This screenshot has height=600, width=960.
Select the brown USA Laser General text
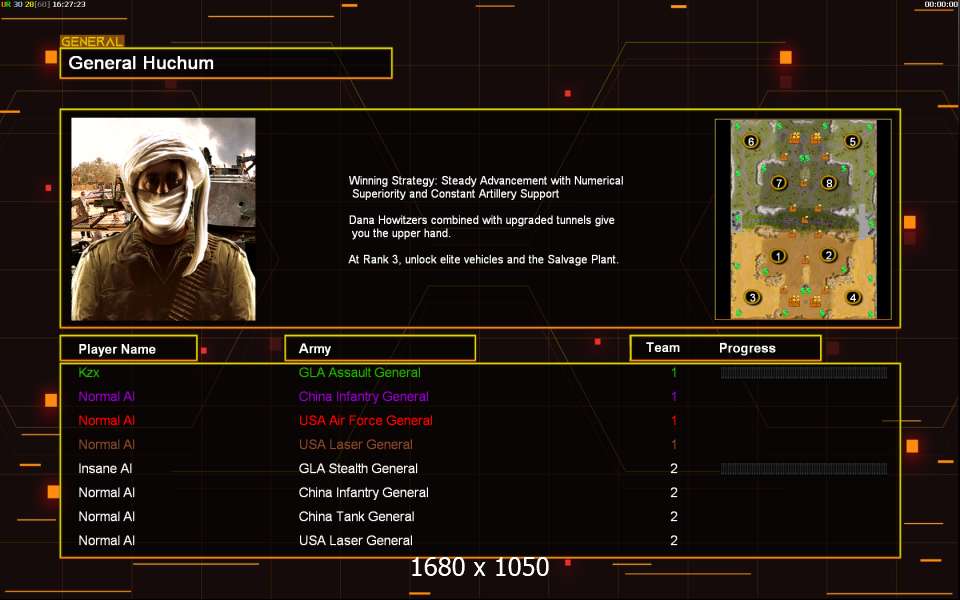tap(356, 444)
